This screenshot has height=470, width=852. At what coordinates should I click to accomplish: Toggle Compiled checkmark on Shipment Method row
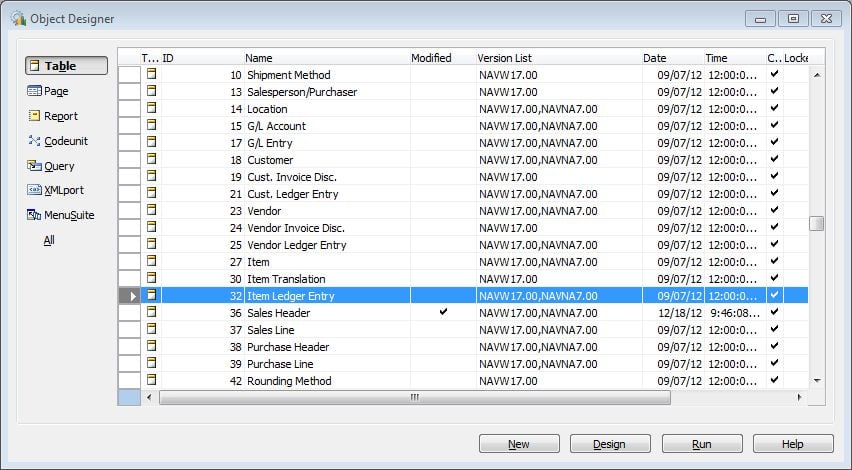pyautogui.click(x=774, y=75)
